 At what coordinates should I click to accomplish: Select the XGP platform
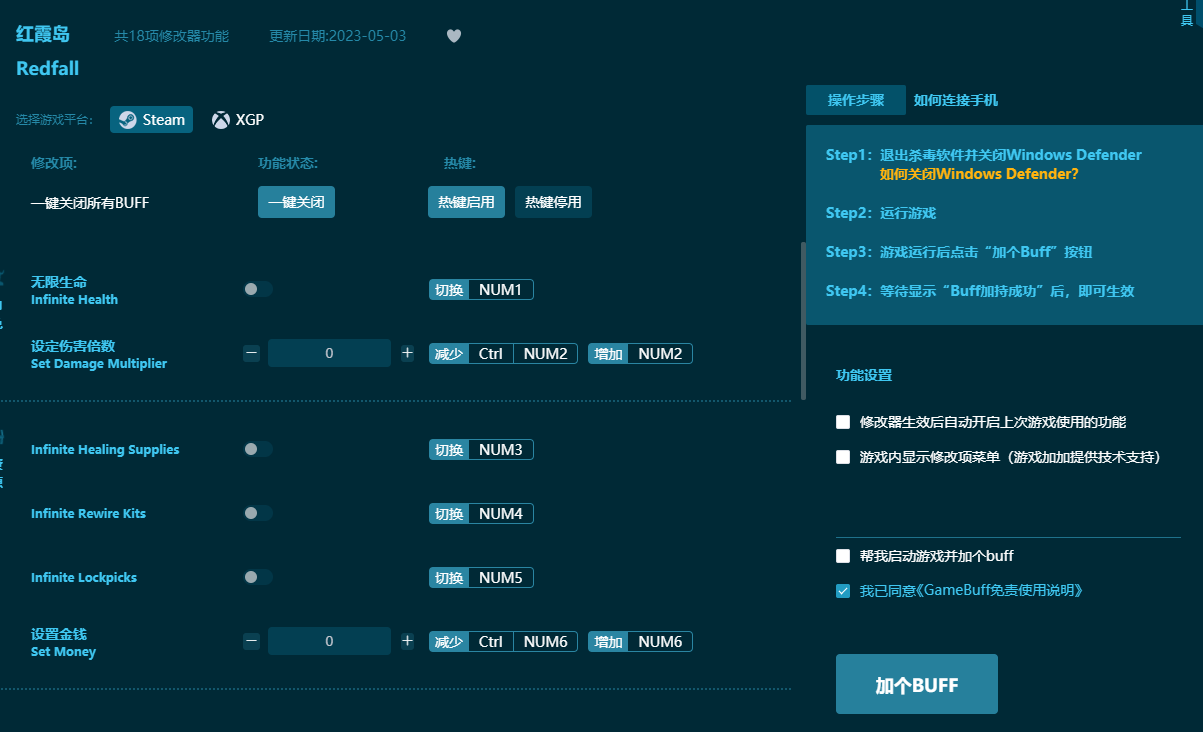[x=238, y=120]
